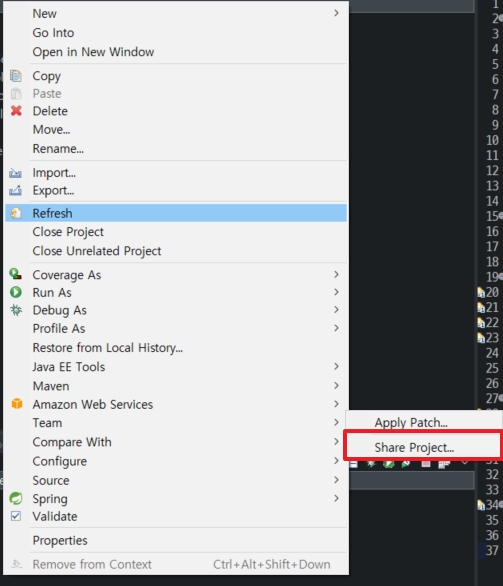Click the Debug As bug icon
The width and height of the screenshot is (503, 586).
coord(16,310)
